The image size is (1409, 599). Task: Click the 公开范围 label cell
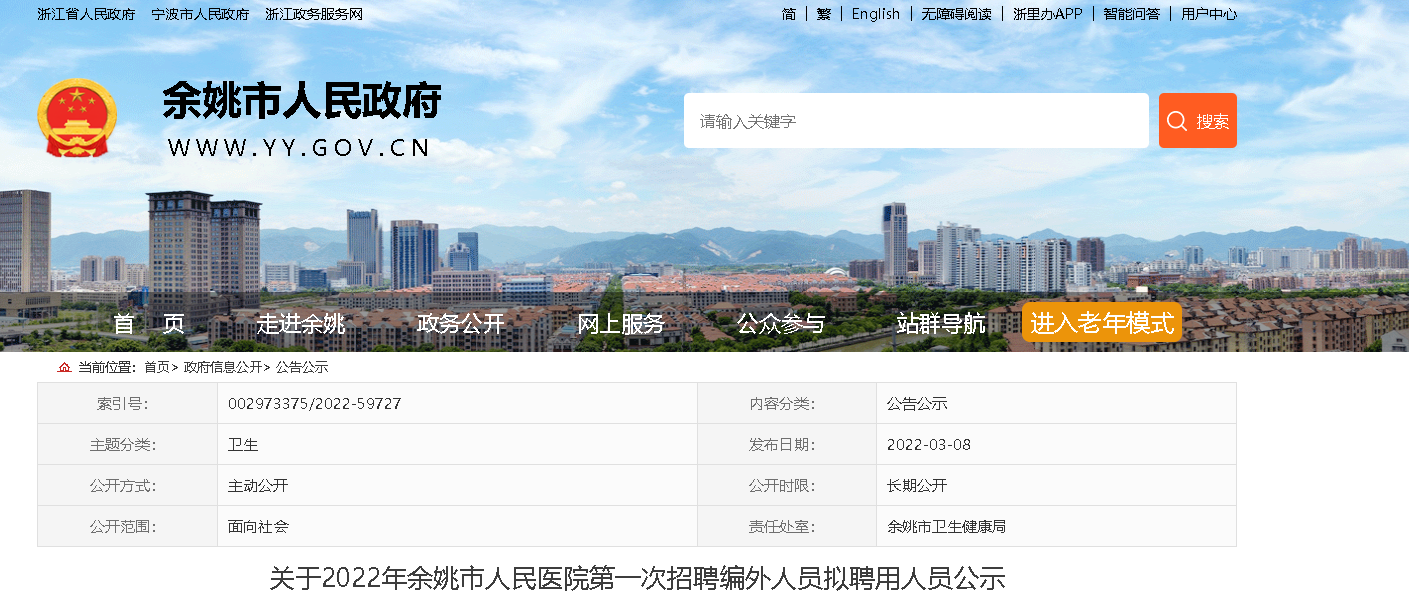coord(127,526)
